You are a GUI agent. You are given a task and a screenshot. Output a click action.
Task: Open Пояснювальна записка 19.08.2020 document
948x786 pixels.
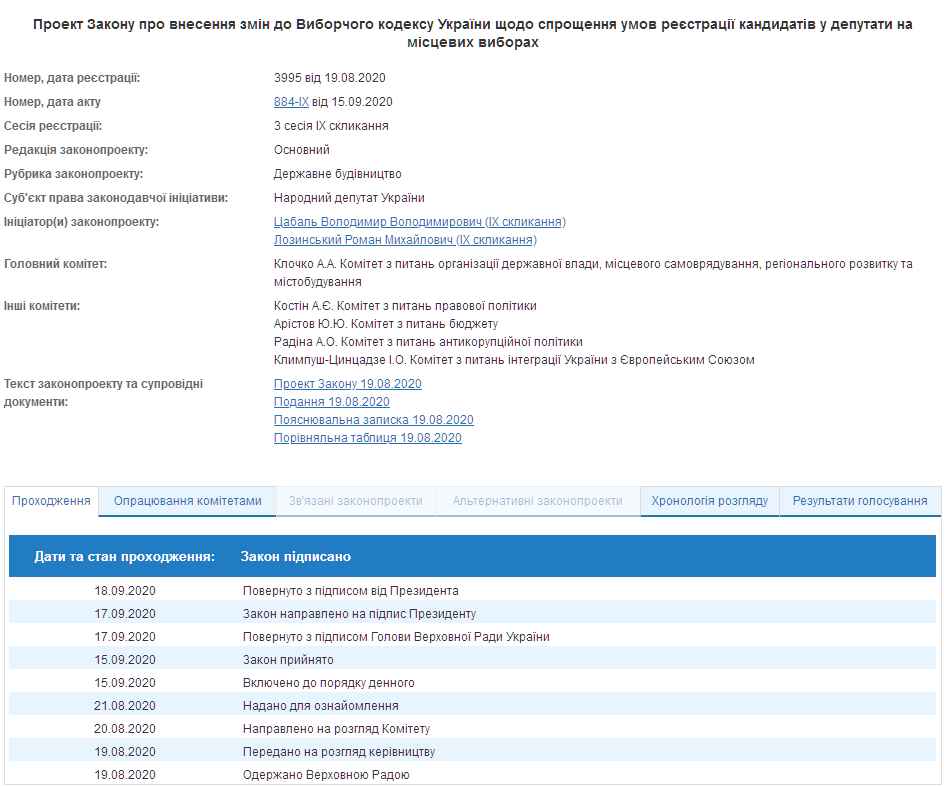373,420
